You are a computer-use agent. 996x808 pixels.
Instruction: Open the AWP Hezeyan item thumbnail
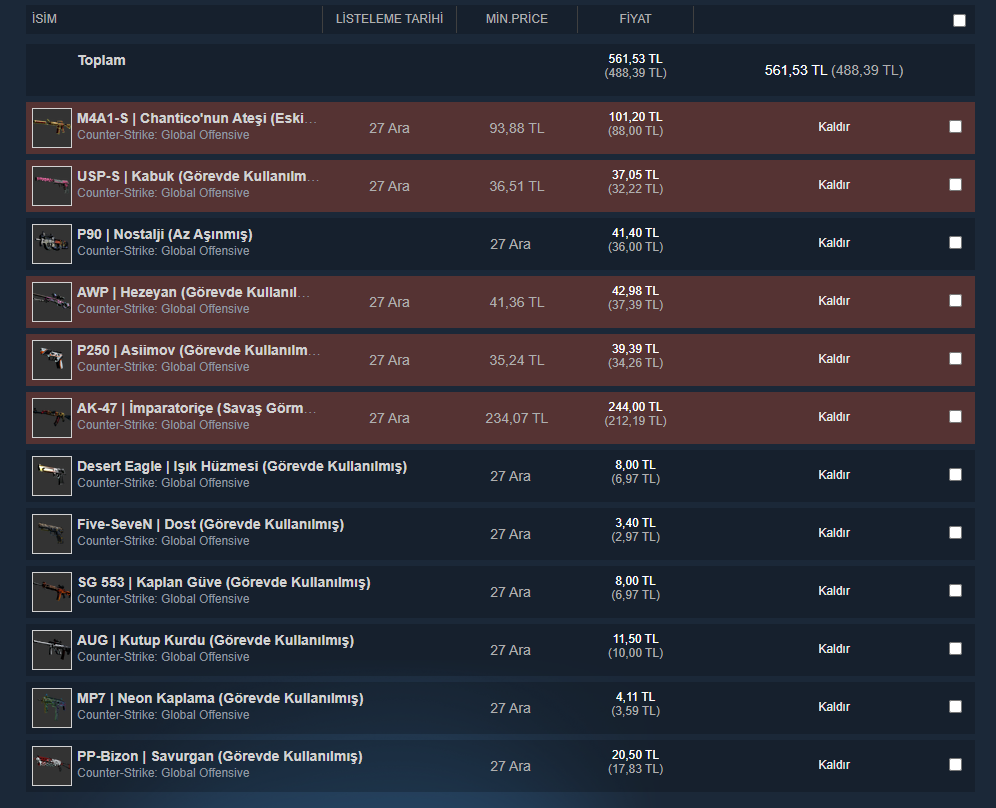pyautogui.click(x=52, y=302)
